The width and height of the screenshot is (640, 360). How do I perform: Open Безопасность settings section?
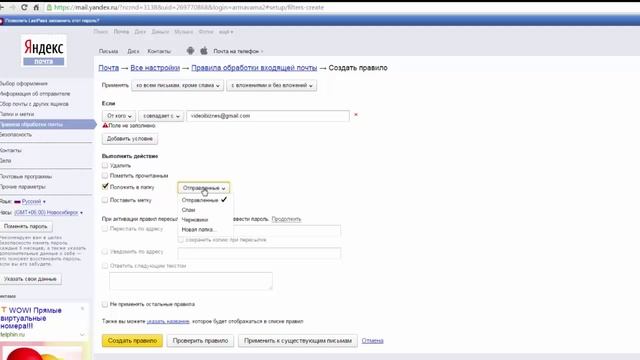[x=16, y=134]
